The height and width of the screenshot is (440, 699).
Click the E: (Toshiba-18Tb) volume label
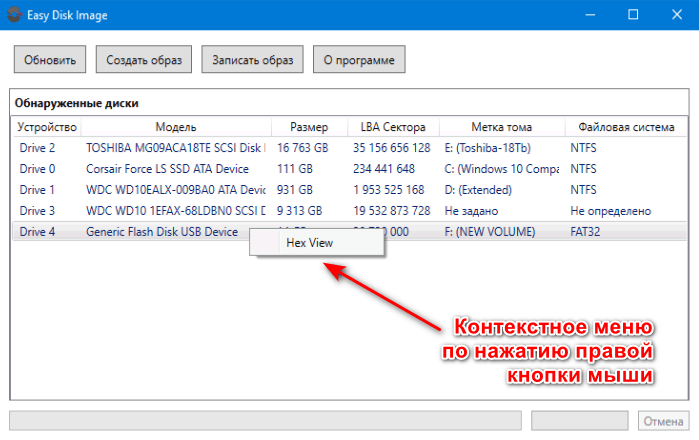point(488,148)
